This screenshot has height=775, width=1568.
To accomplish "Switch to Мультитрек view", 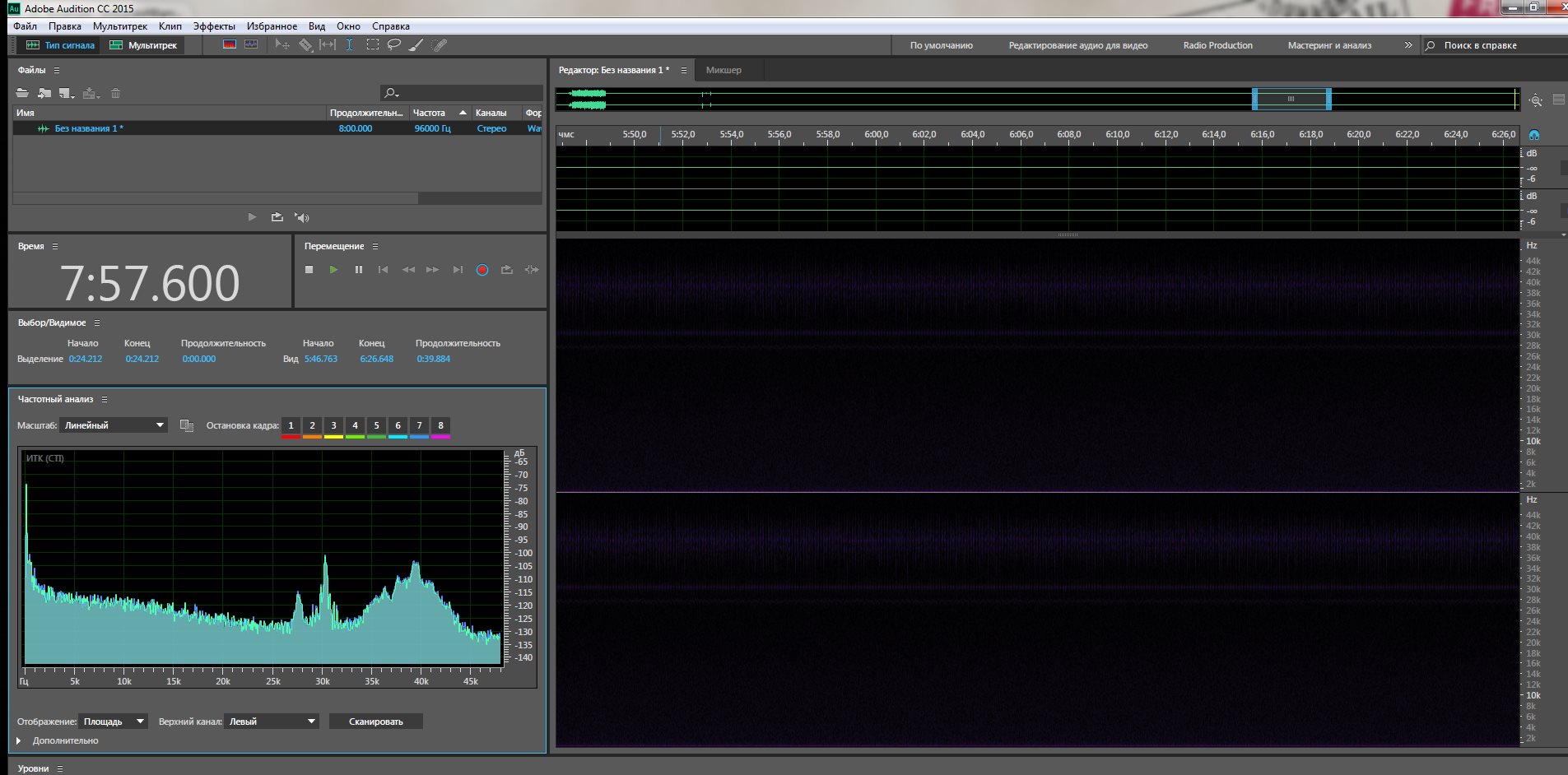I will [x=144, y=45].
